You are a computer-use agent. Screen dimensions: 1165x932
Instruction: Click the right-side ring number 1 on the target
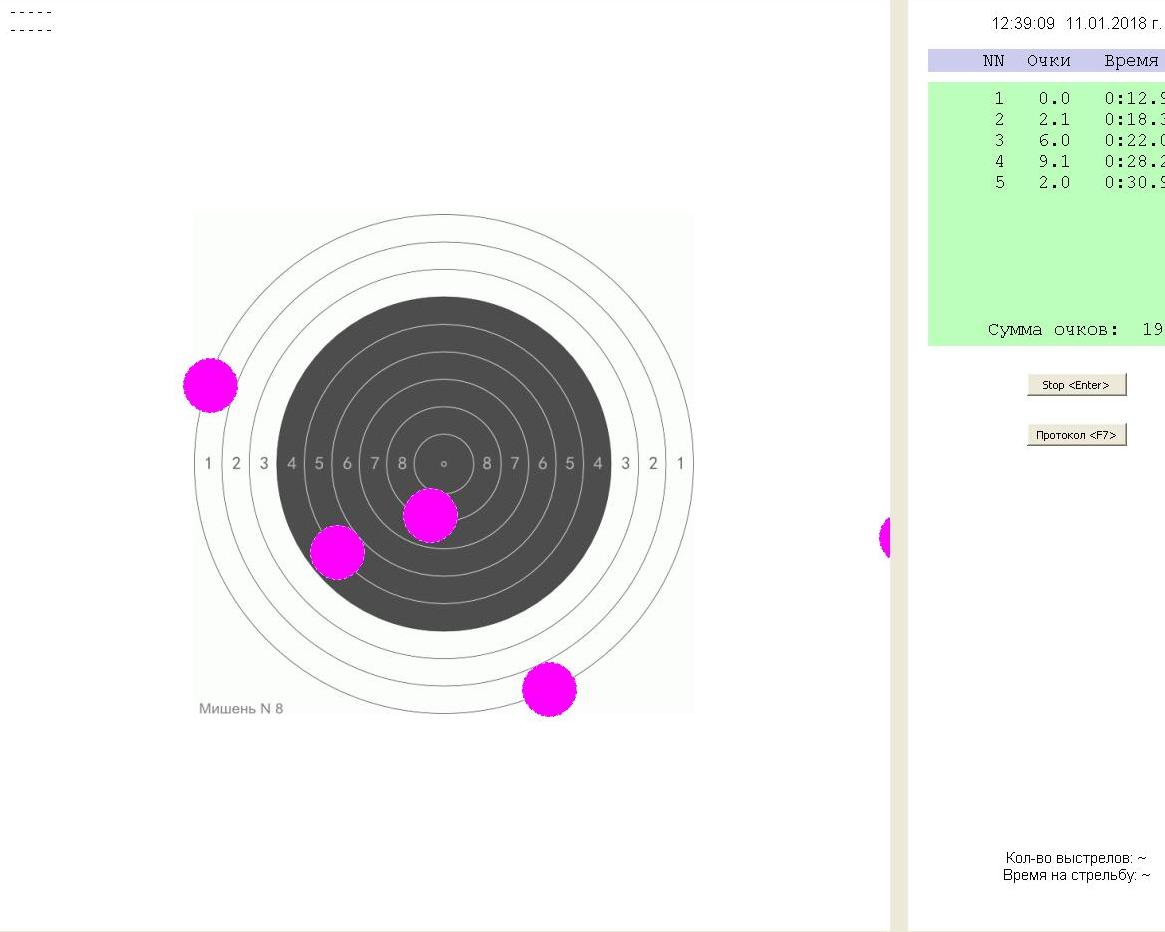(x=680, y=463)
